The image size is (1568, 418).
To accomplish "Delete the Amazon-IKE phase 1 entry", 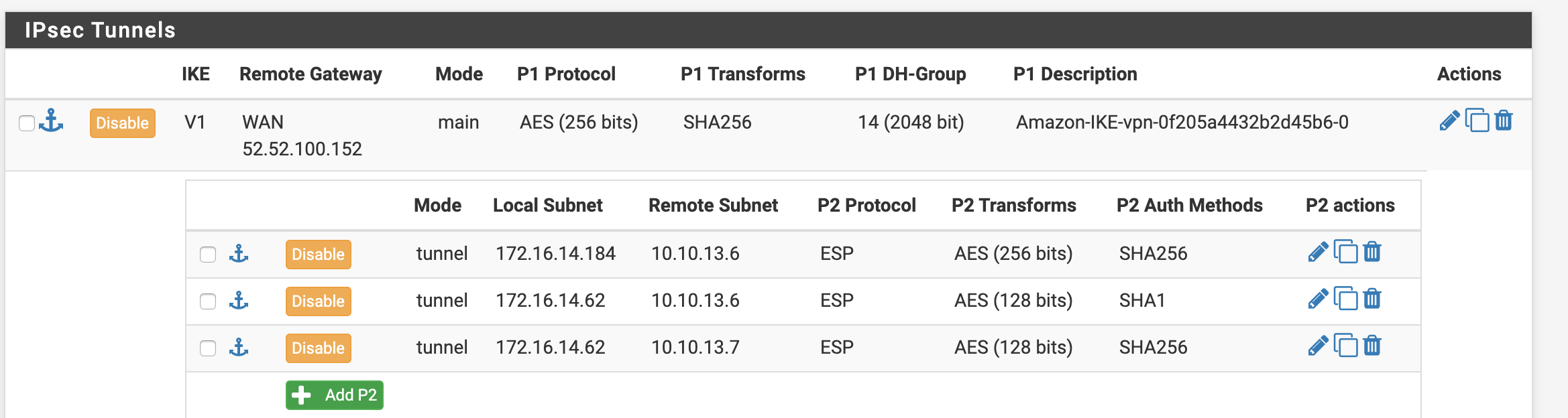I will (x=1504, y=121).
